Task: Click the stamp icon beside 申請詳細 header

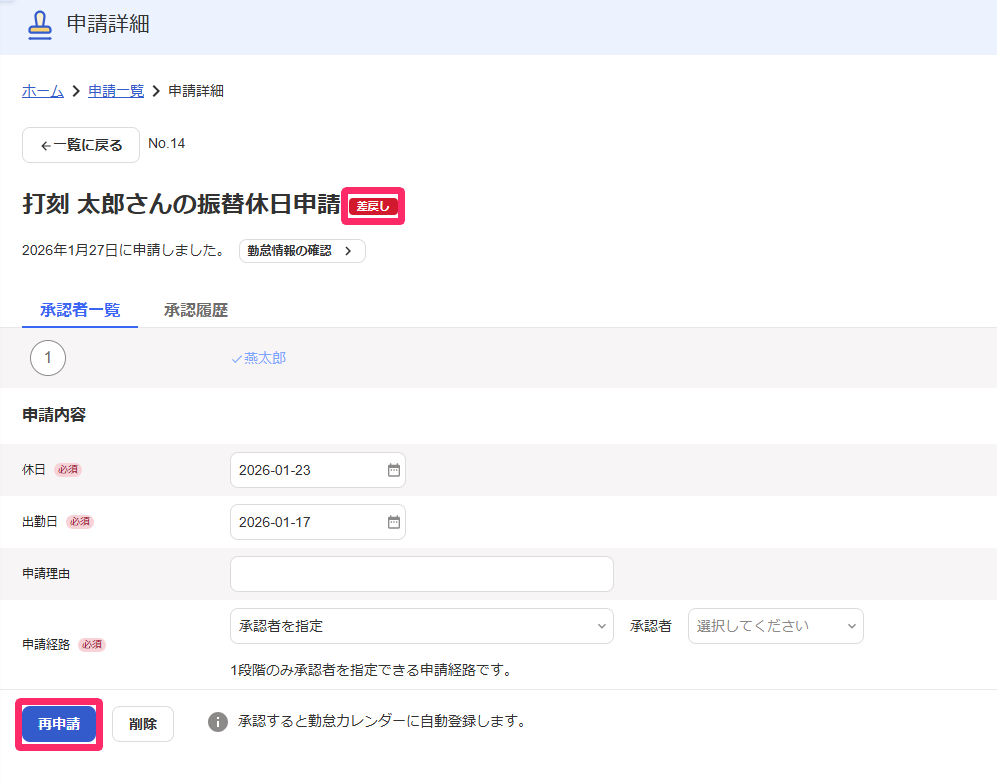Action: click(x=39, y=25)
